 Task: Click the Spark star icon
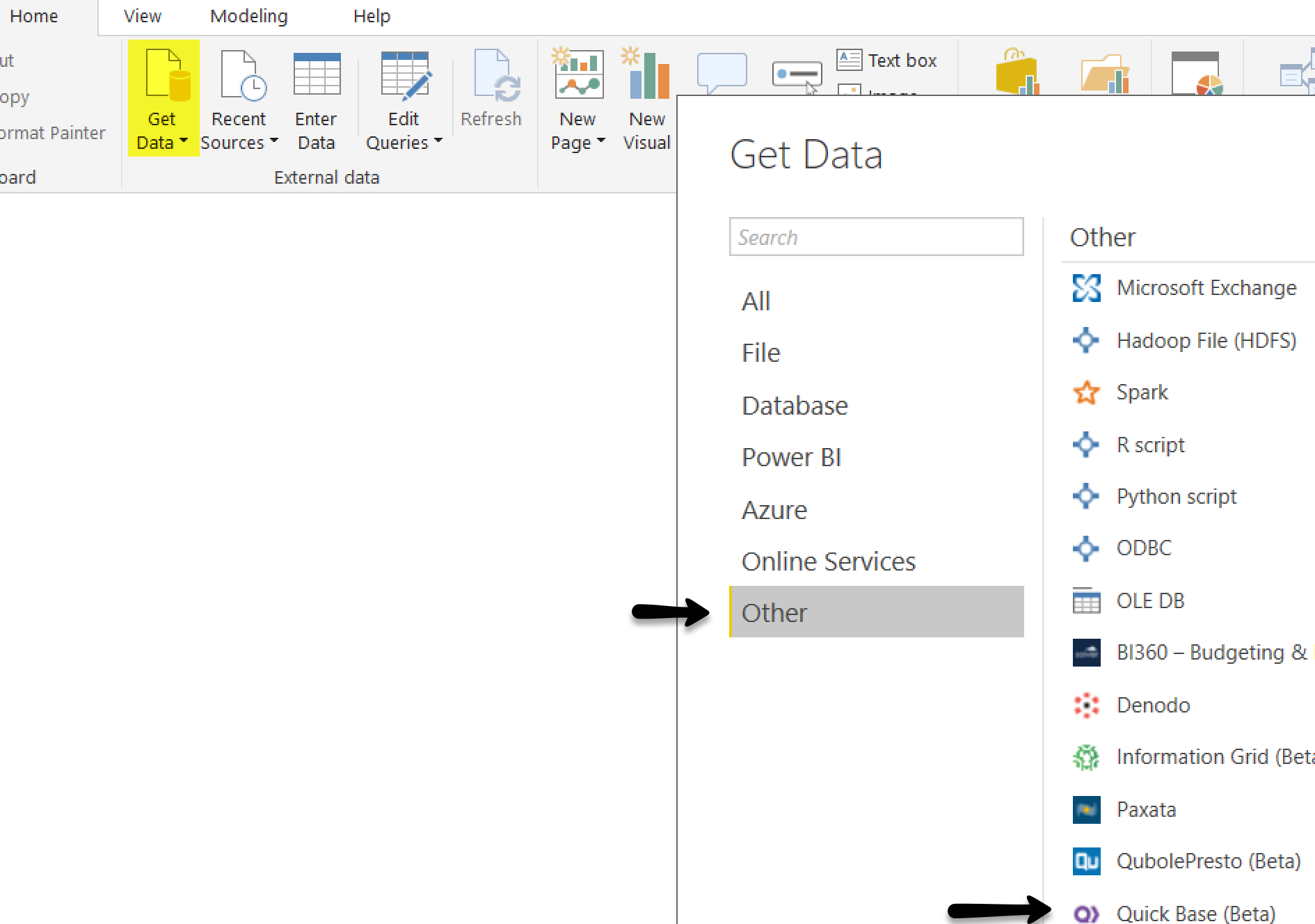[1086, 392]
